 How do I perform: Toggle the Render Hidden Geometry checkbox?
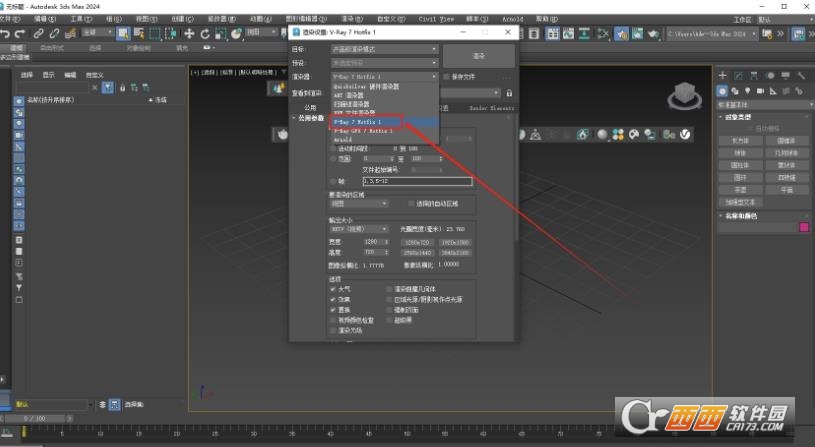[x=389, y=288]
